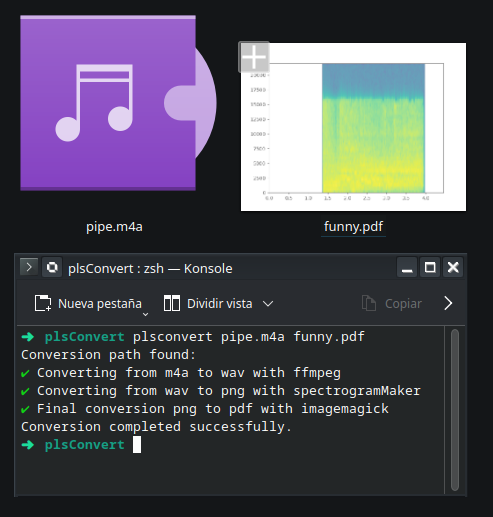
Task: Expand the toolbar overflow chevron
Action: (x=448, y=303)
